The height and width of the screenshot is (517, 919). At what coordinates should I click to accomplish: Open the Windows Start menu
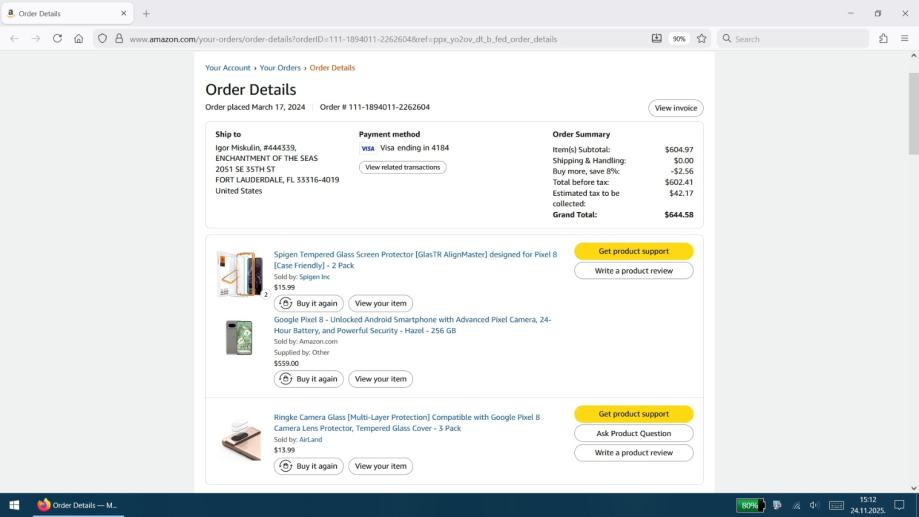click(x=14, y=505)
